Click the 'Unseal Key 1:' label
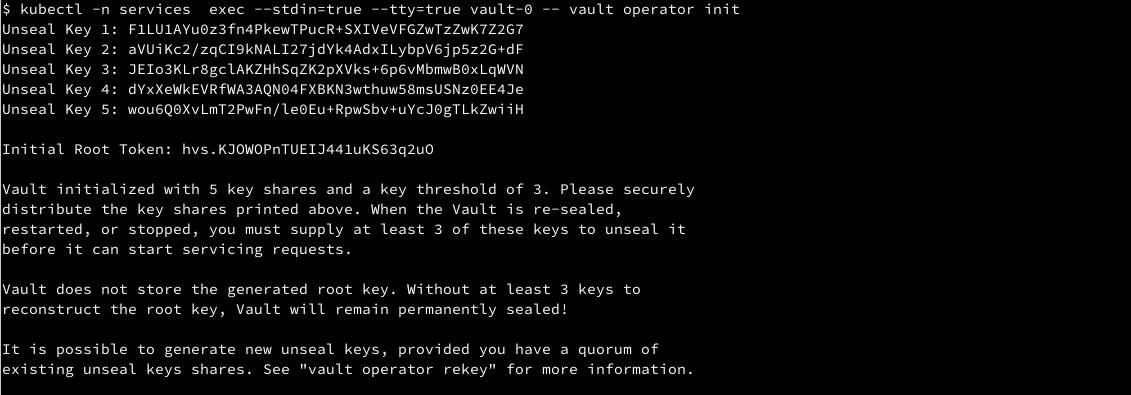The image size is (1131, 395). pyautogui.click(x=61, y=30)
